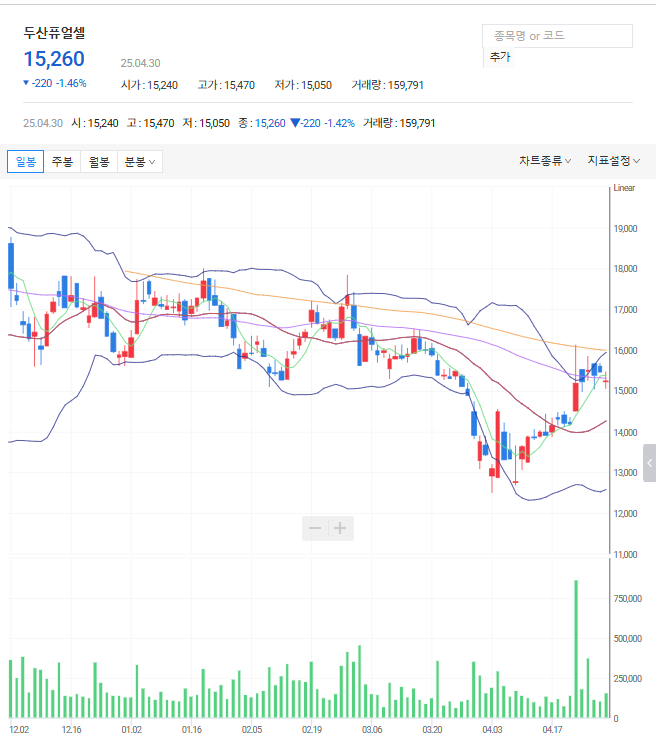Screen dimensions: 661x743
Task: Select the 일봉 daily chart tab
Action: click(26, 163)
